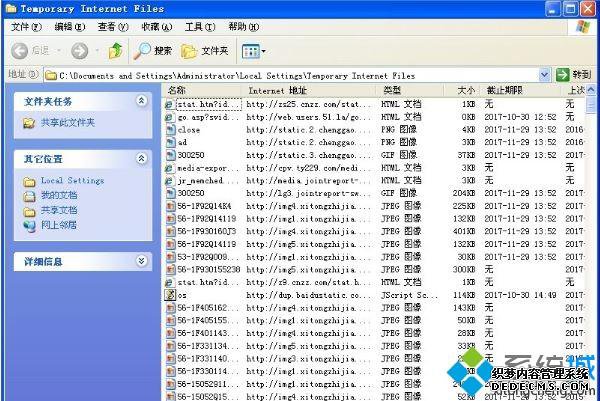
Task: Click the 401KB size cell
Action: [463, 231]
